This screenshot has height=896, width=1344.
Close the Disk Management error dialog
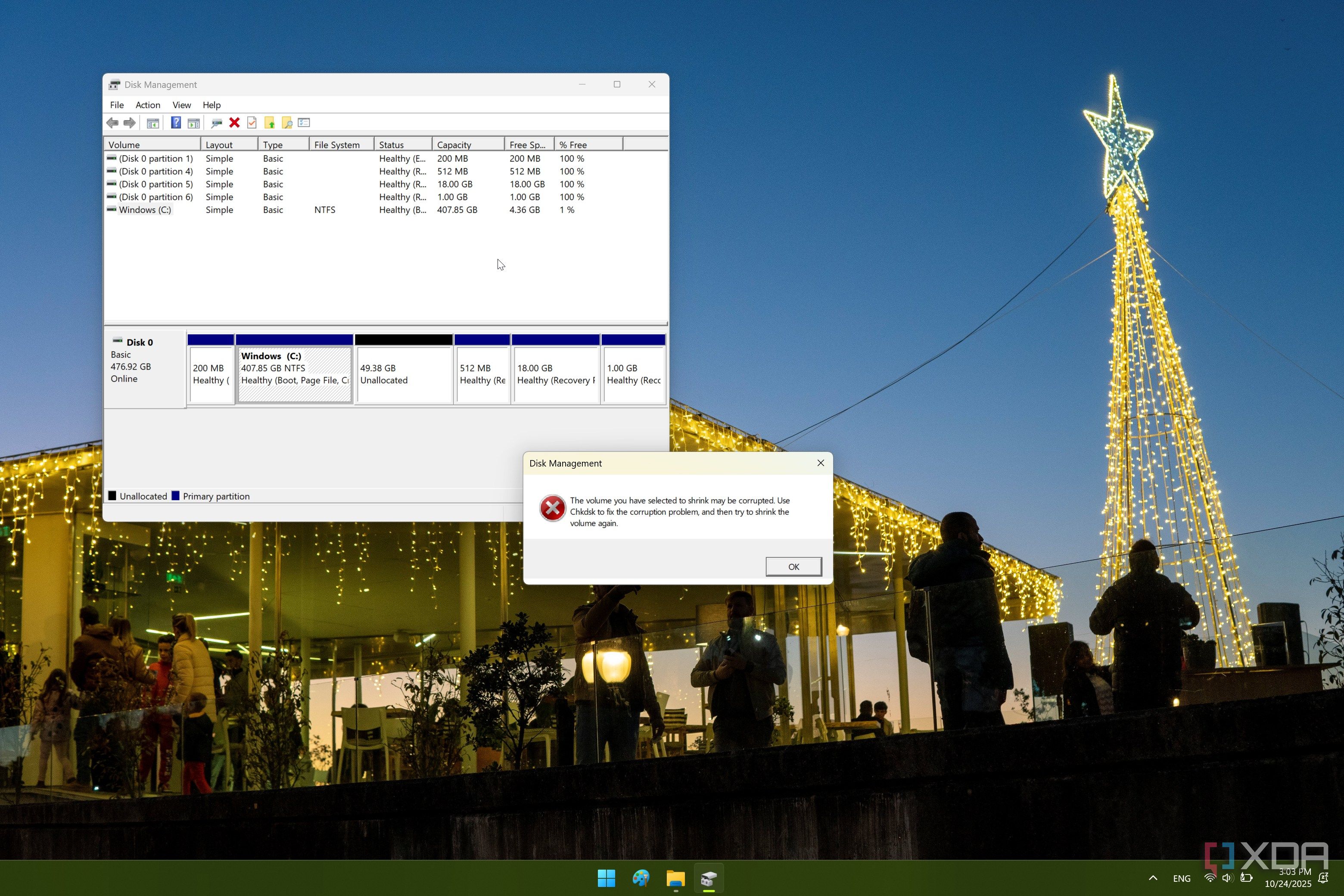coord(821,463)
